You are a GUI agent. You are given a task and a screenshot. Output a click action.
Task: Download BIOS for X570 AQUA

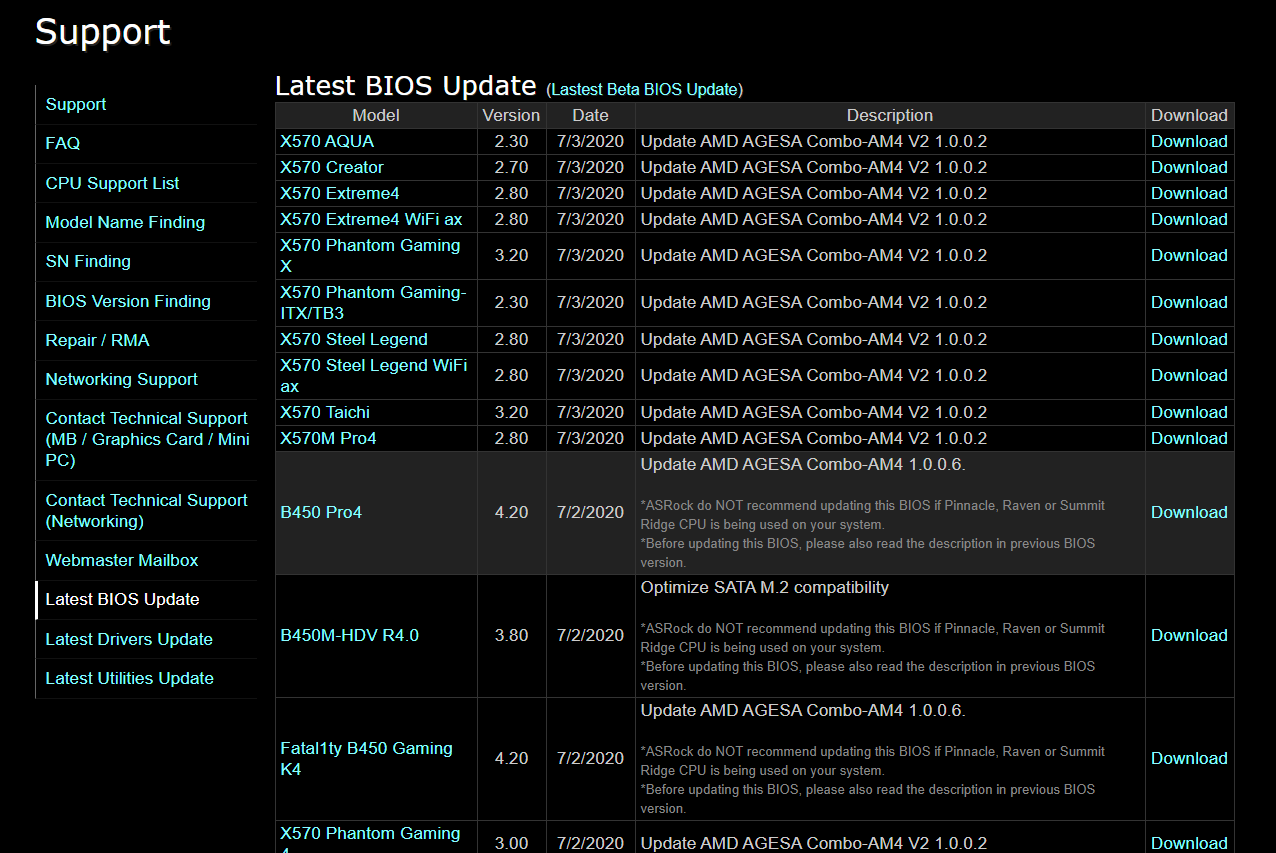[x=1189, y=141]
